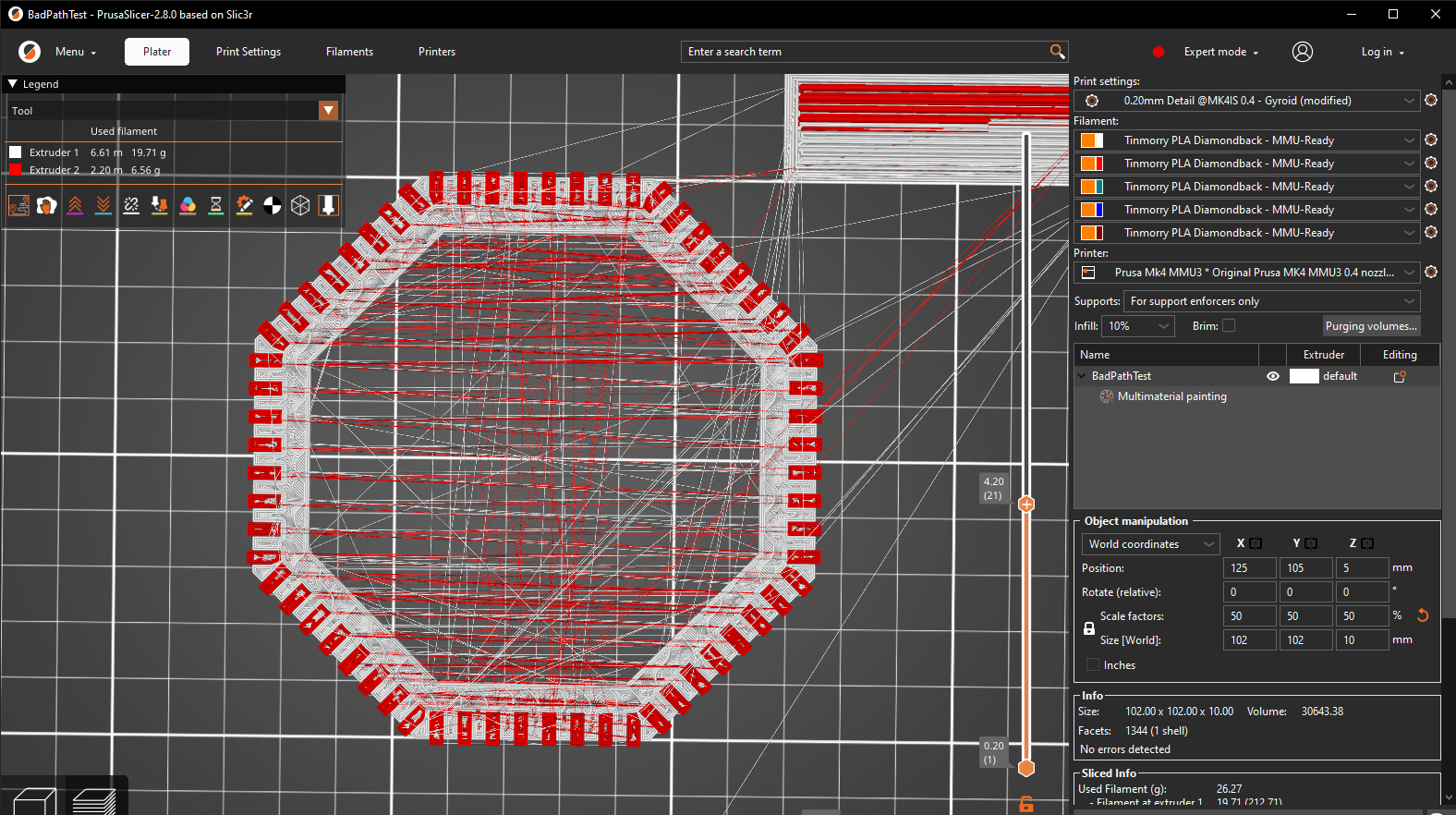Edit first filament preset via its gear icon
This screenshot has height=815, width=1456.
click(1431, 140)
